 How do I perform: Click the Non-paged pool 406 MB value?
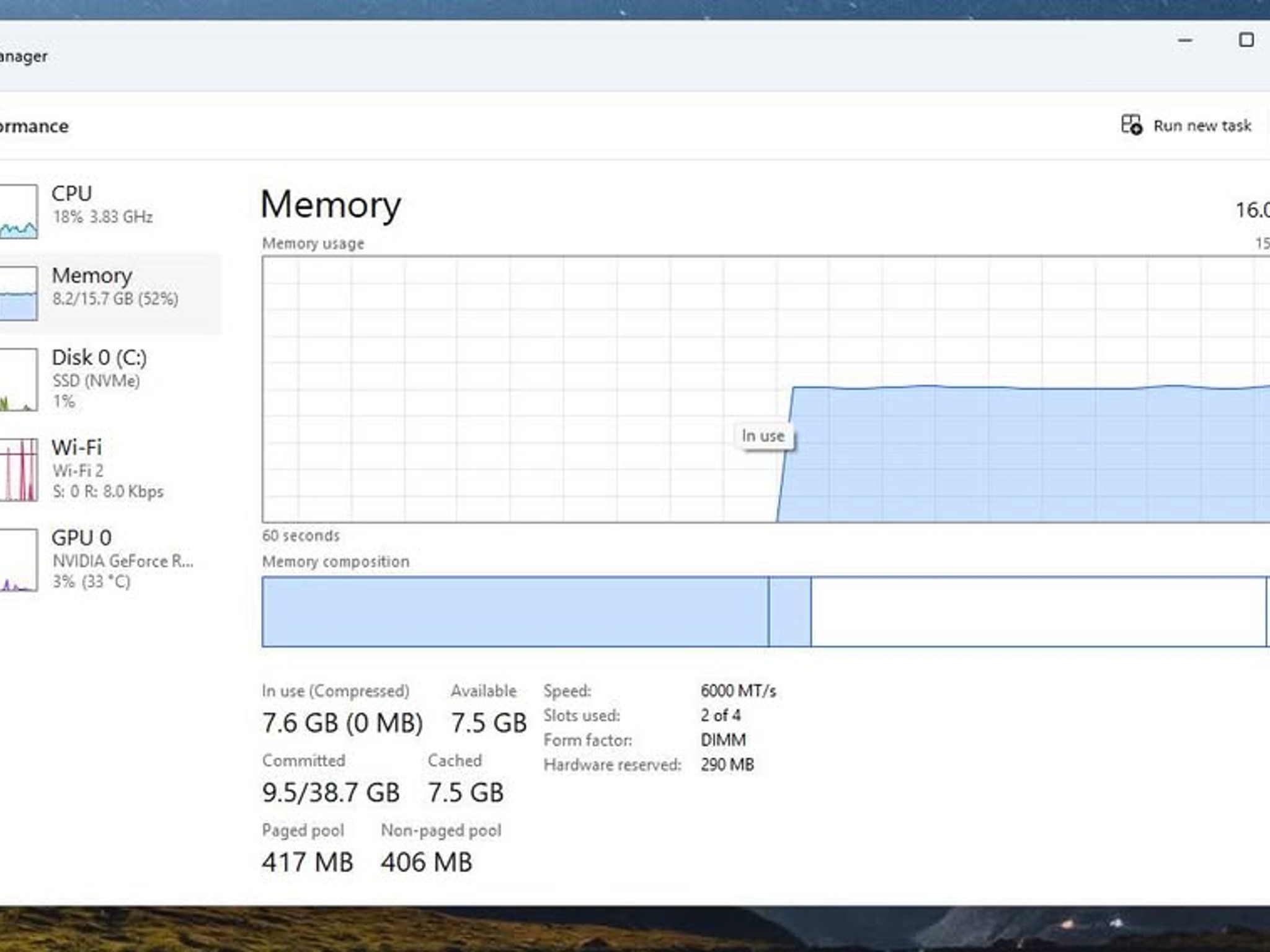pos(427,862)
